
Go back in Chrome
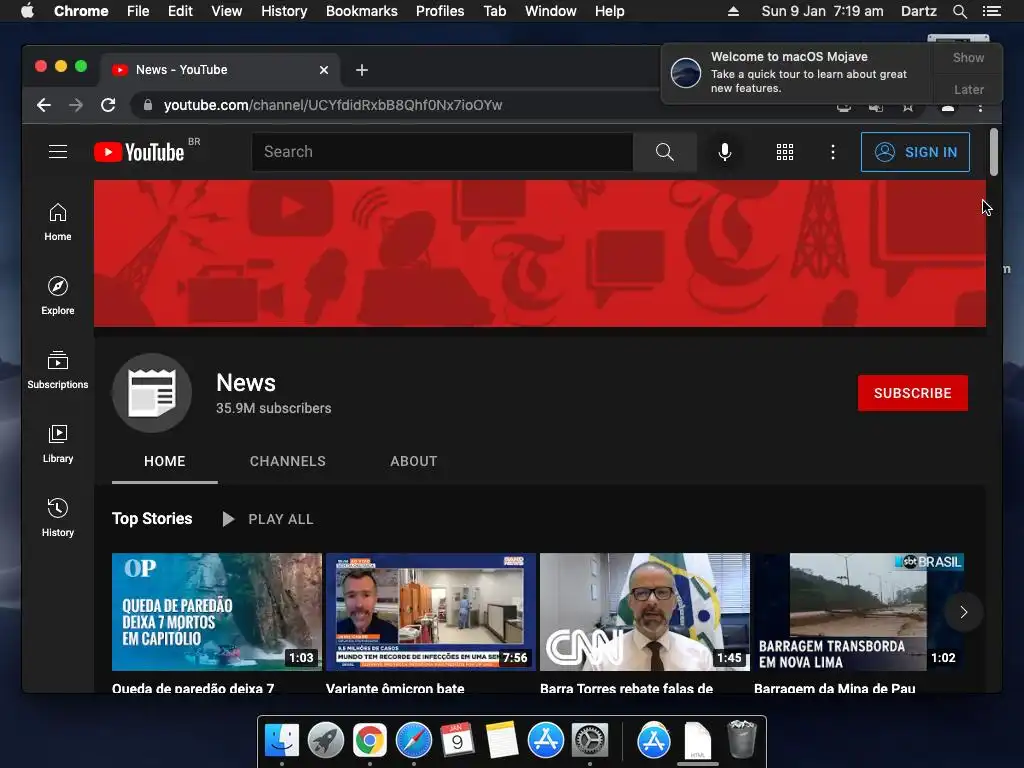(x=44, y=105)
